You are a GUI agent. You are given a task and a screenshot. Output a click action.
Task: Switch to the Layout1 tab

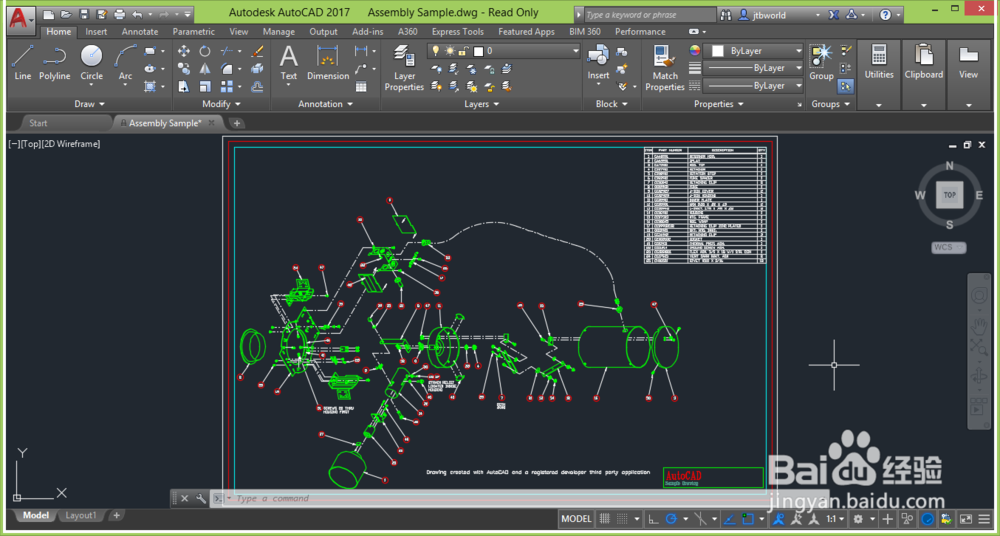[x=81, y=516]
